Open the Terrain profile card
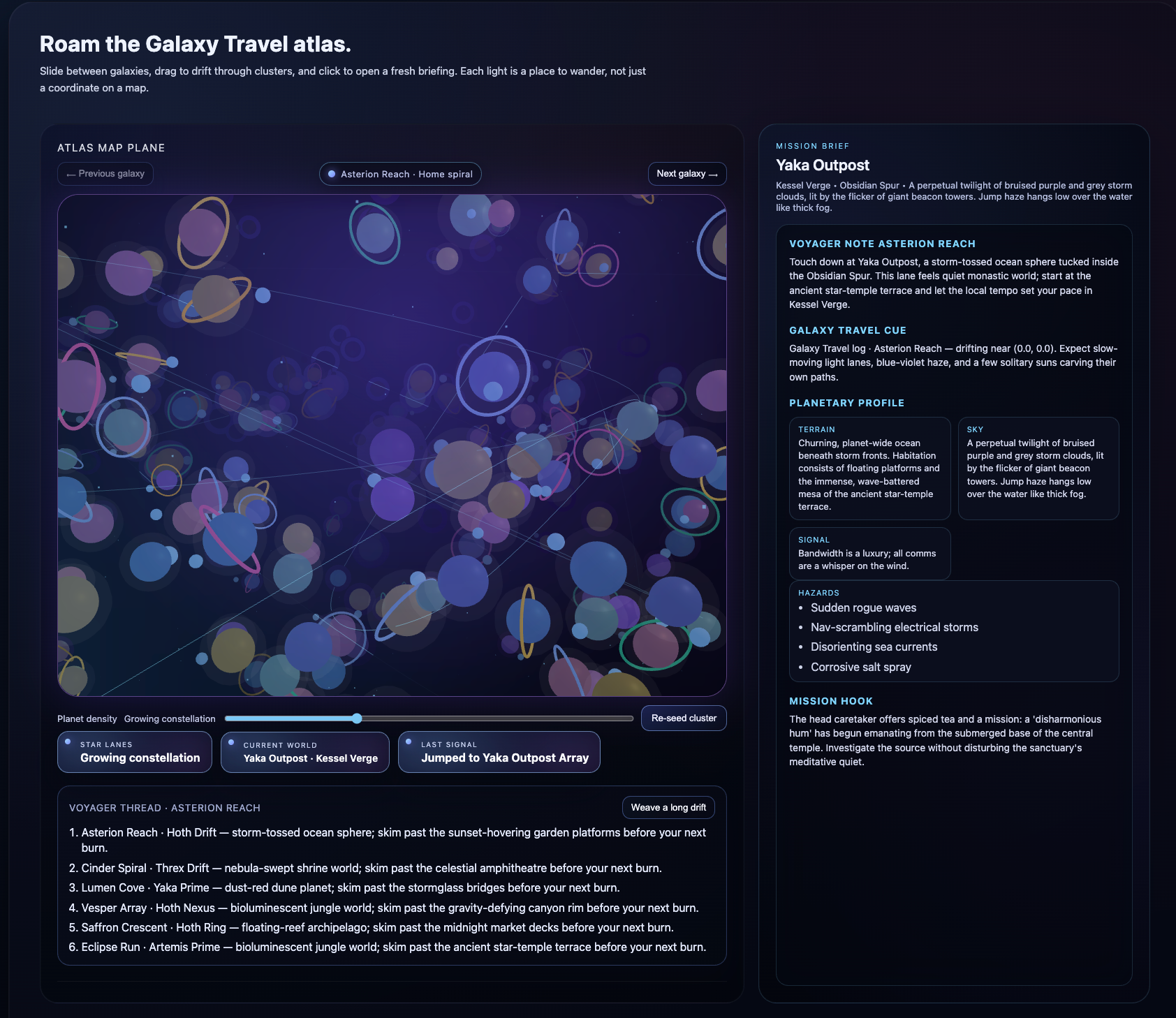 pyautogui.click(x=869, y=469)
